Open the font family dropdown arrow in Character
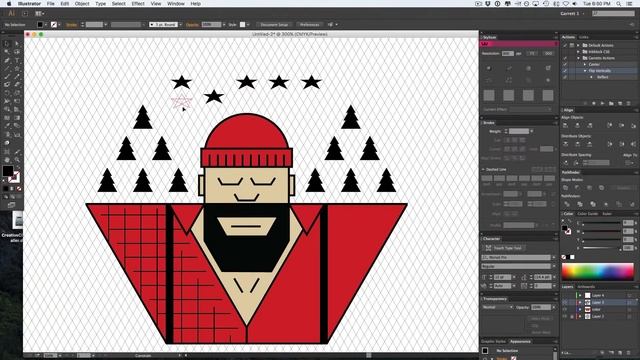 tap(554, 258)
